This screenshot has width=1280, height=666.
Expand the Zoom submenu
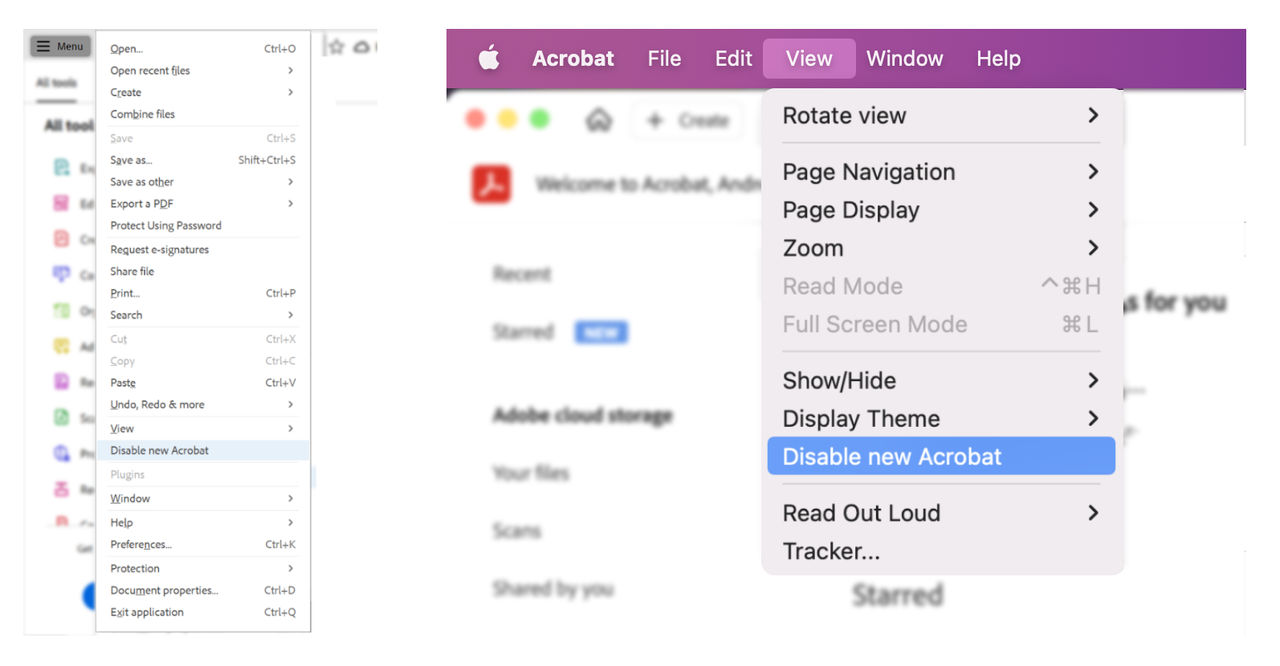940,247
